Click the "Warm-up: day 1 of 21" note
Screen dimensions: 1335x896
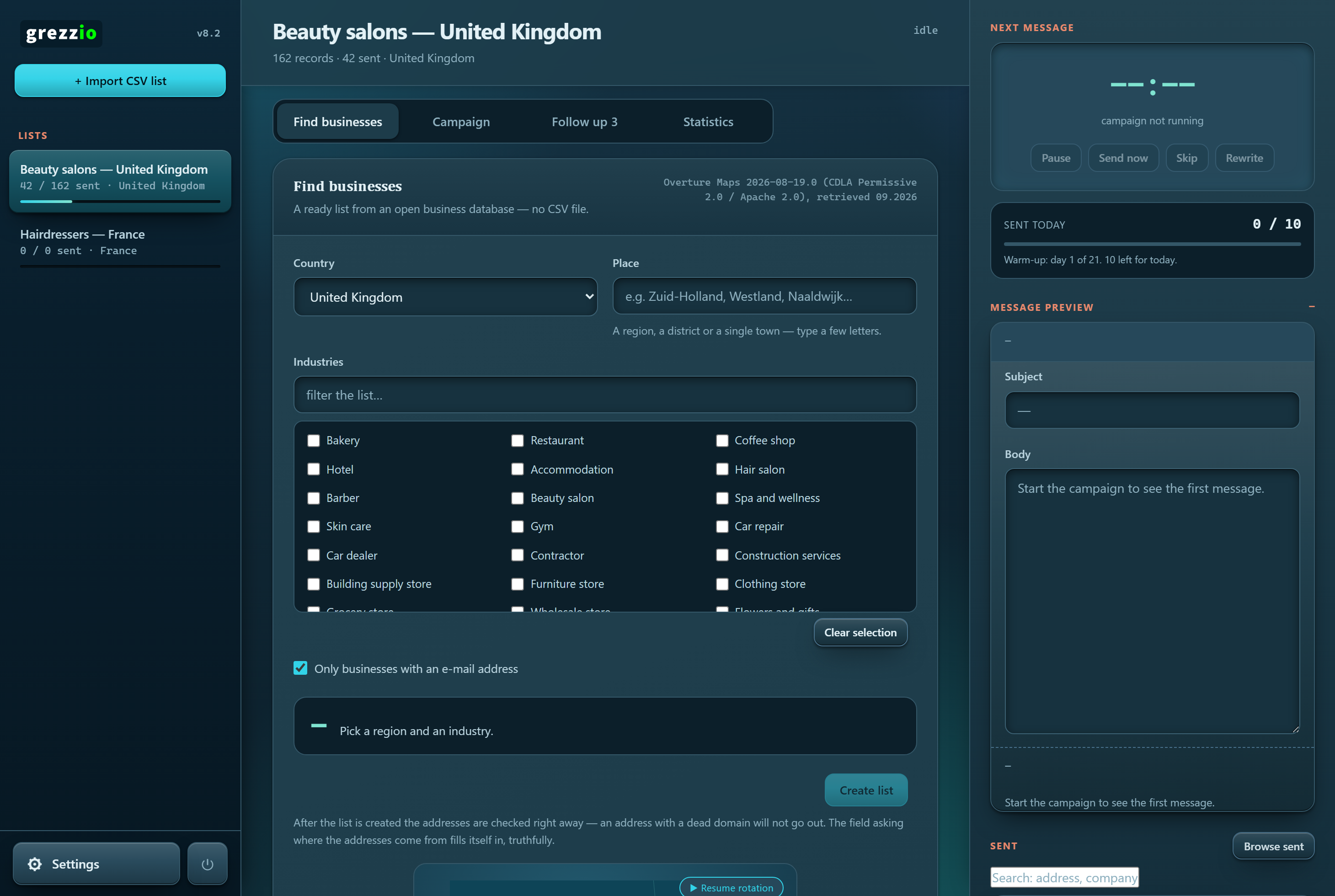tap(1090, 260)
